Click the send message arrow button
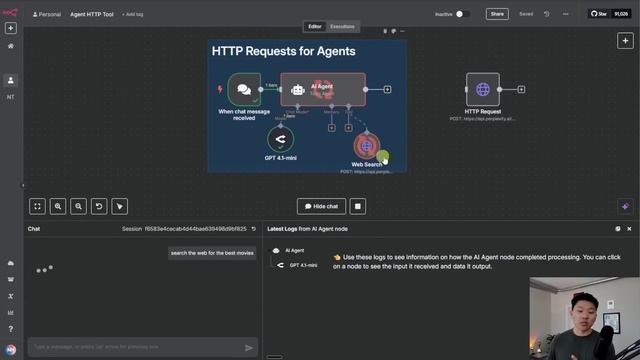This screenshot has width=640, height=360. click(249, 348)
